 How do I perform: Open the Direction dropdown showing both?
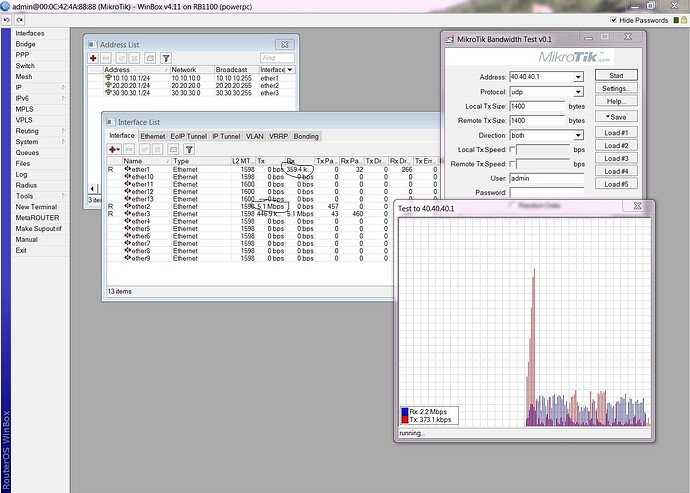coord(578,135)
